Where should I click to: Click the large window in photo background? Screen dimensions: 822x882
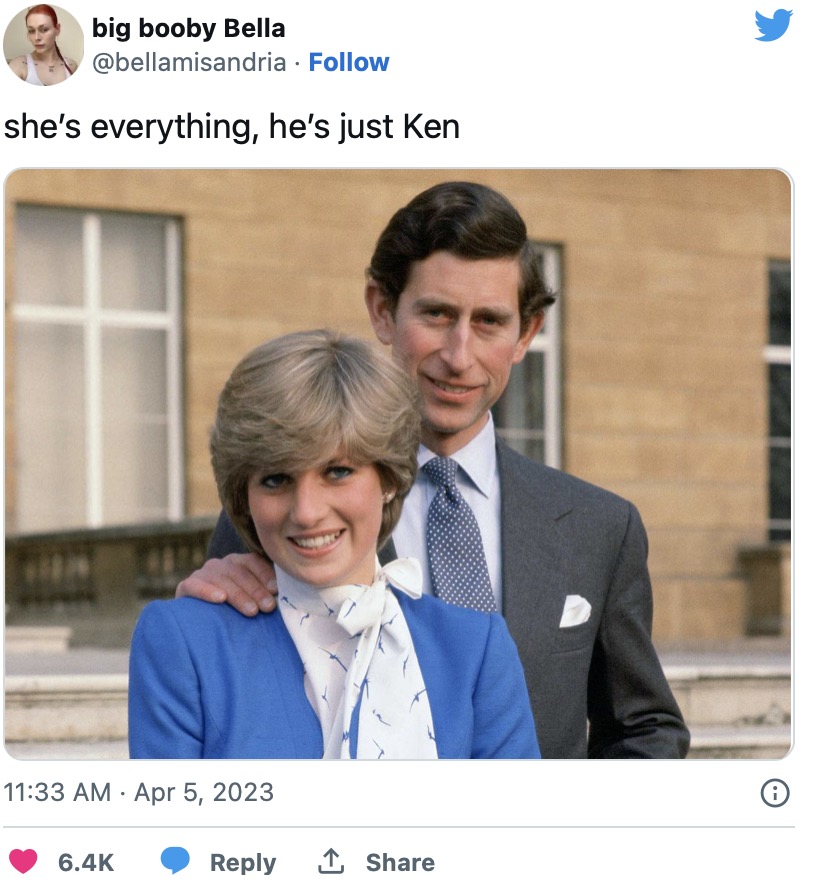98,366
